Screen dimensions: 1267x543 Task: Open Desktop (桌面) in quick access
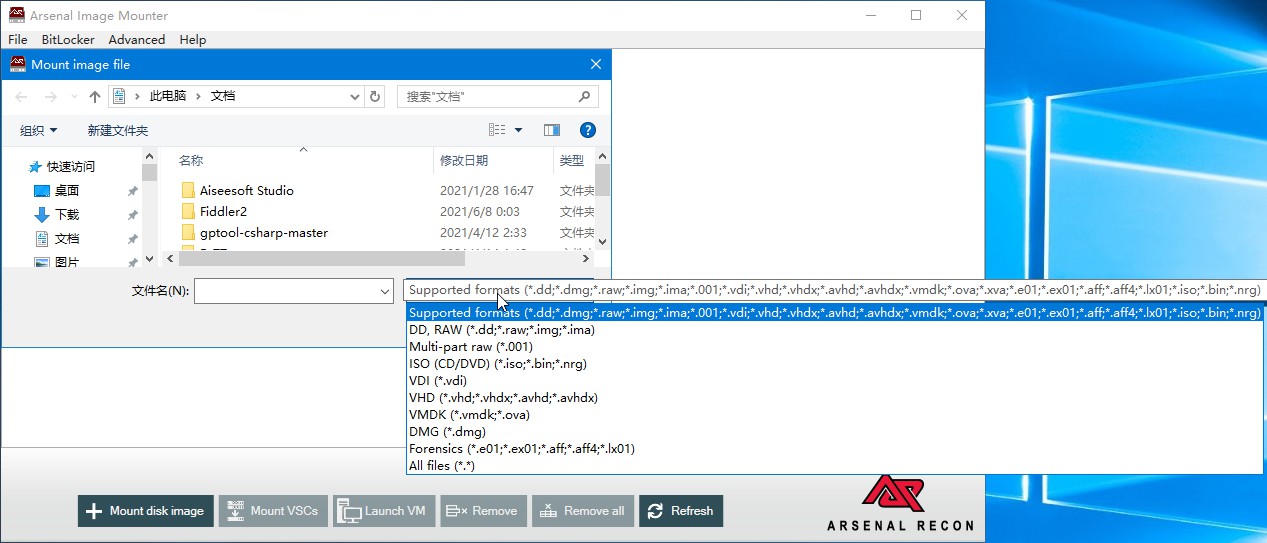pyautogui.click(x=67, y=190)
